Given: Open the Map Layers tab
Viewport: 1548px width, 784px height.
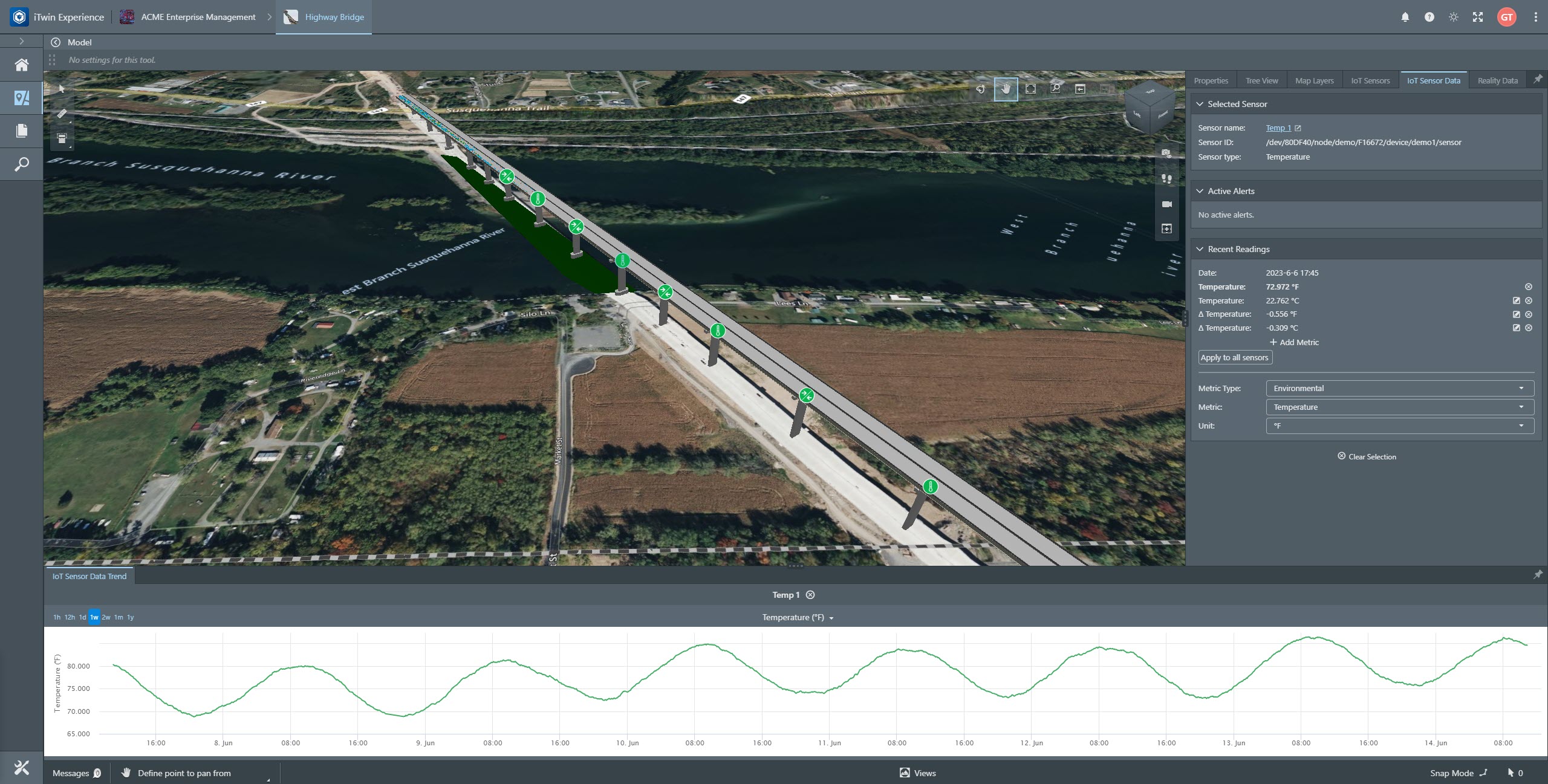Looking at the screenshot, I should pos(1314,80).
